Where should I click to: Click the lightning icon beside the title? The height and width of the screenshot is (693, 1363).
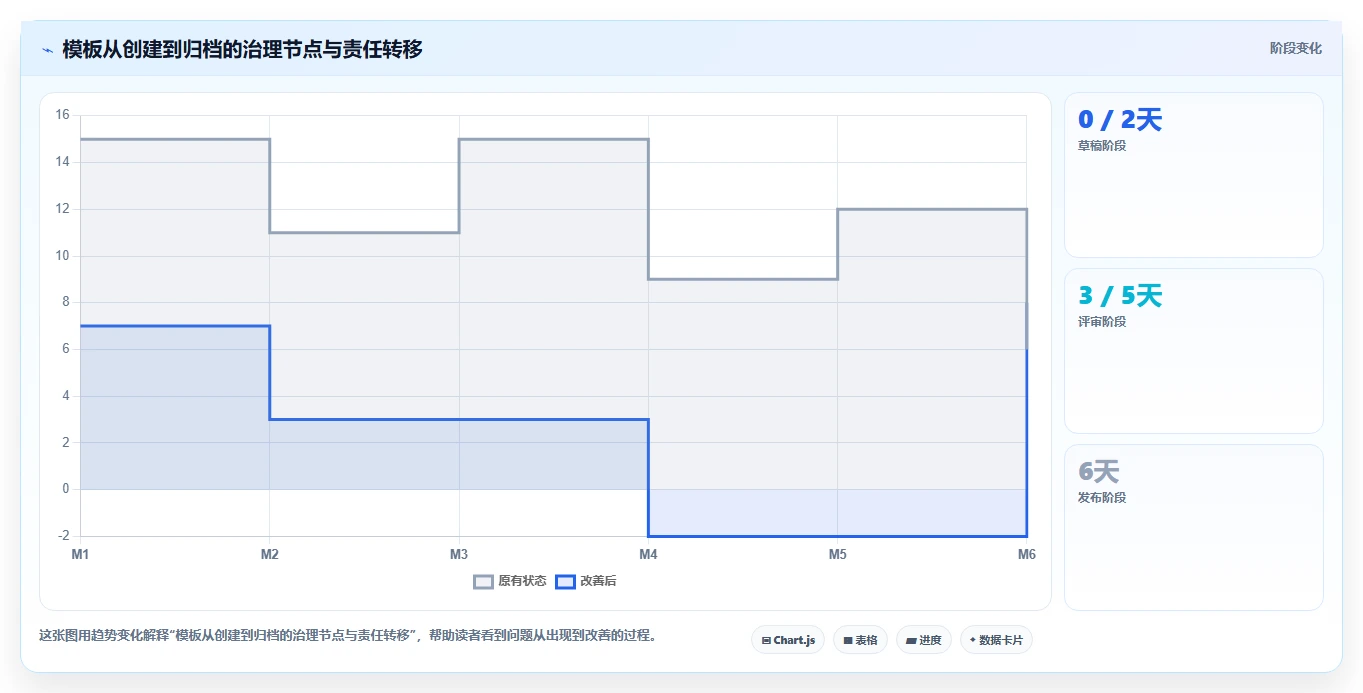[x=47, y=49]
